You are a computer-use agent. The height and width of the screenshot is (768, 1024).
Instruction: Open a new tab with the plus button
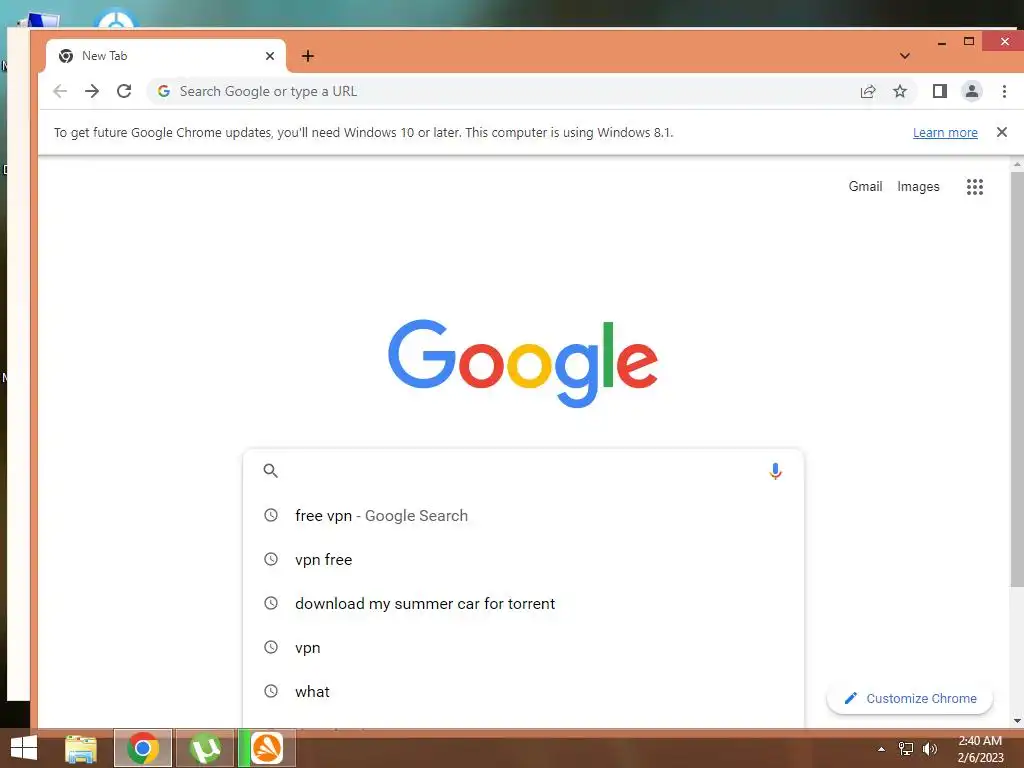click(308, 56)
